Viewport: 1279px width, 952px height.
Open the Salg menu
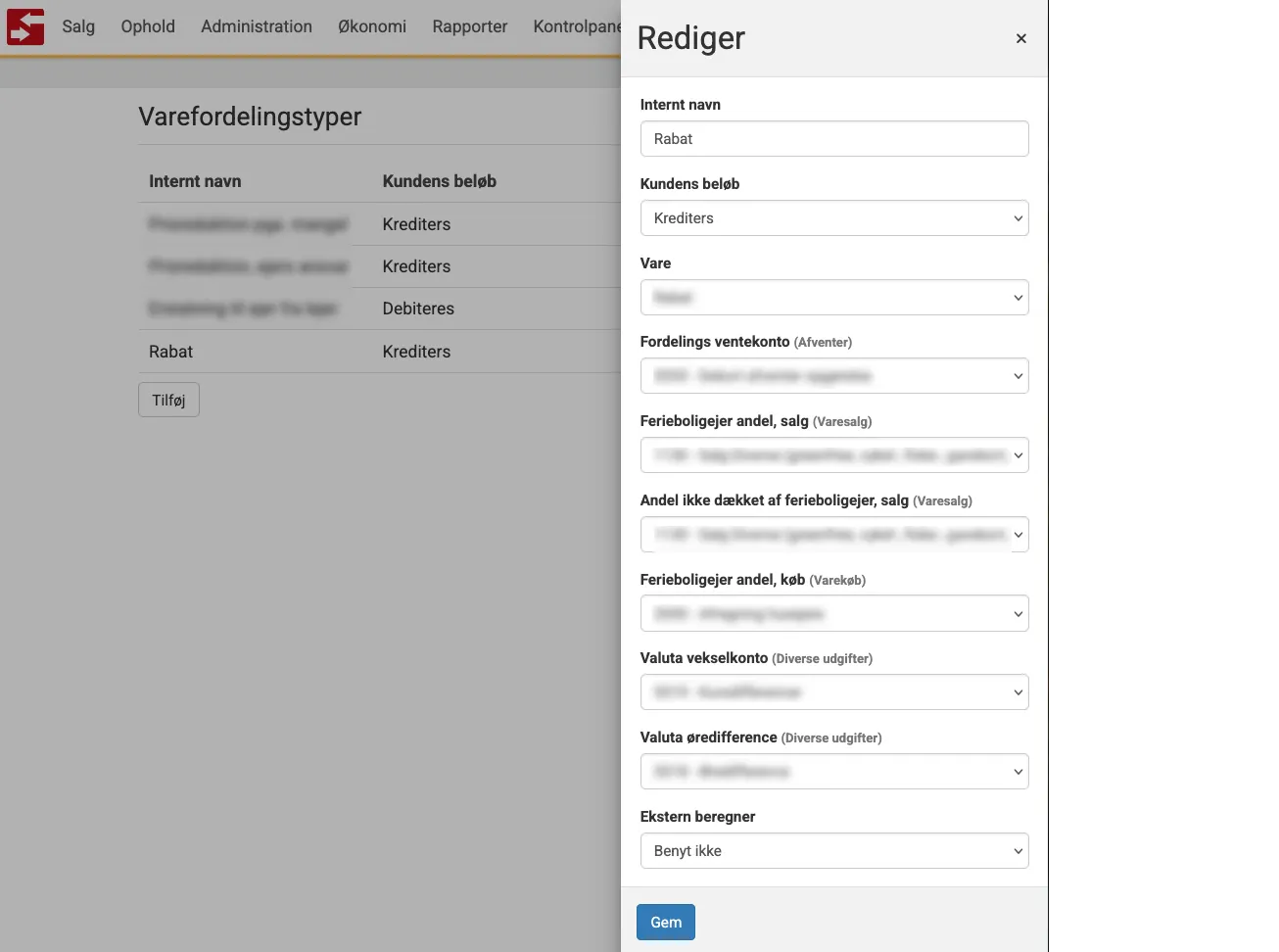point(78,26)
